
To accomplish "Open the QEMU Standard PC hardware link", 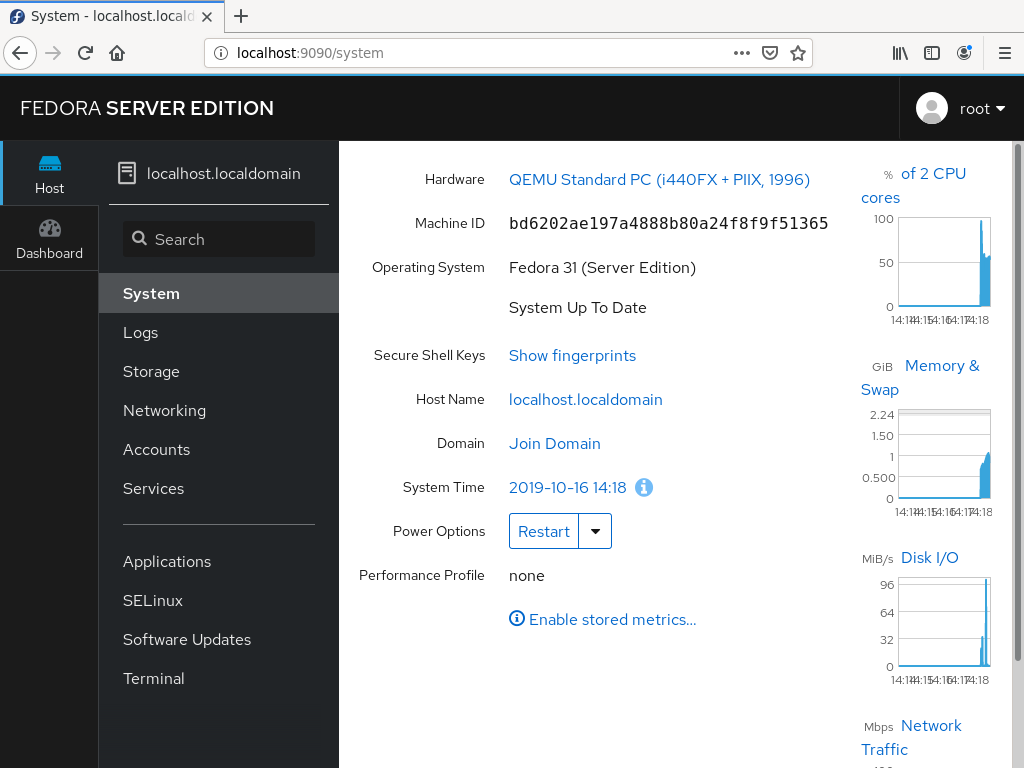I will click(x=659, y=180).
